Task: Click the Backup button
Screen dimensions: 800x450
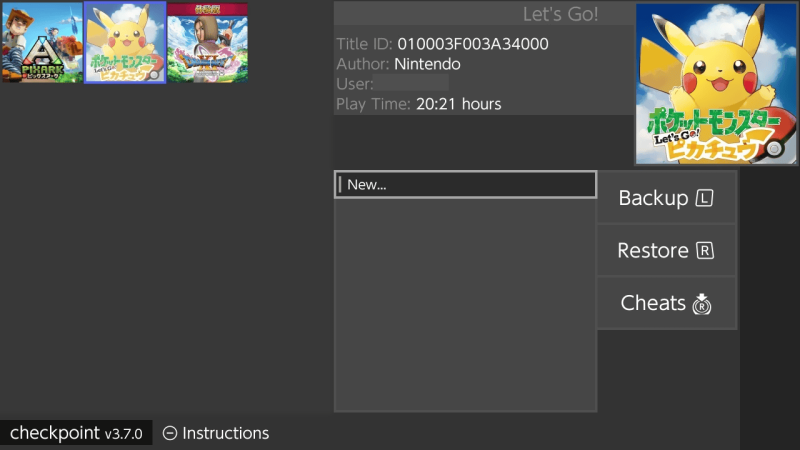Action: point(666,198)
